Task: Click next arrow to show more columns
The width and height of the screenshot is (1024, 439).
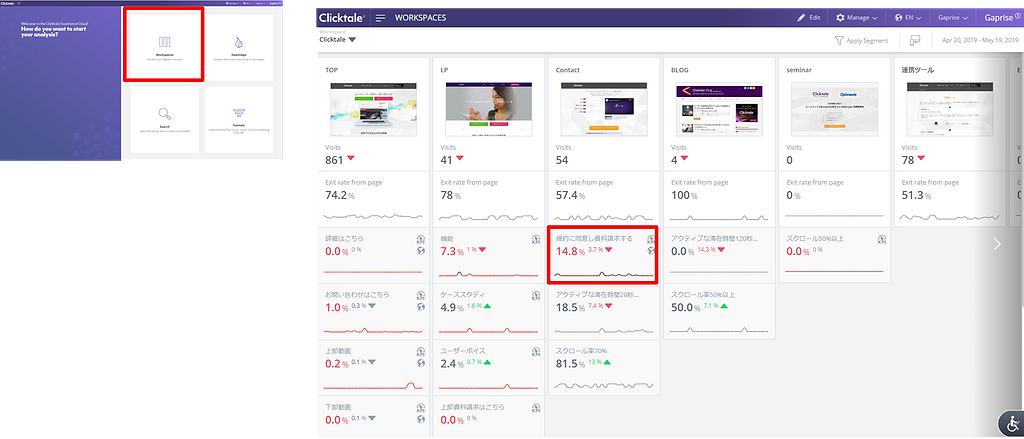Action: (x=997, y=244)
